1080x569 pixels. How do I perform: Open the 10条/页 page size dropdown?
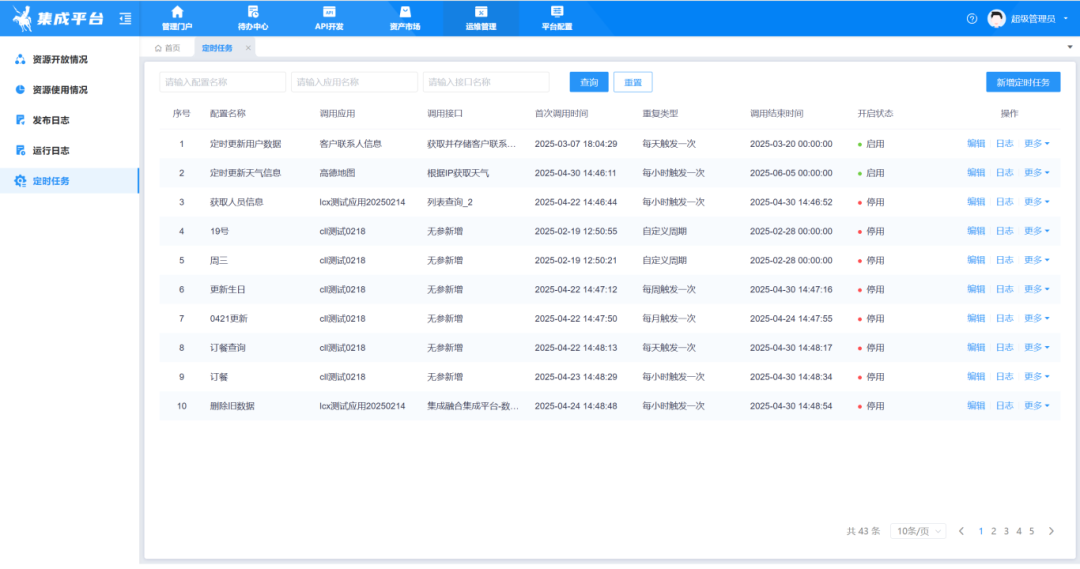(918, 531)
